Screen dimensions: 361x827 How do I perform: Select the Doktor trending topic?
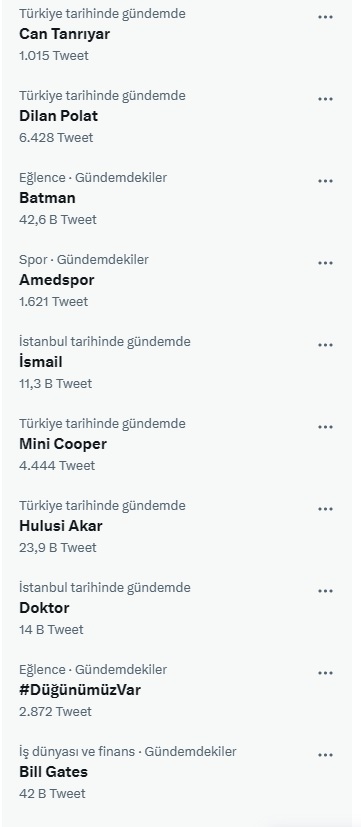point(44,608)
